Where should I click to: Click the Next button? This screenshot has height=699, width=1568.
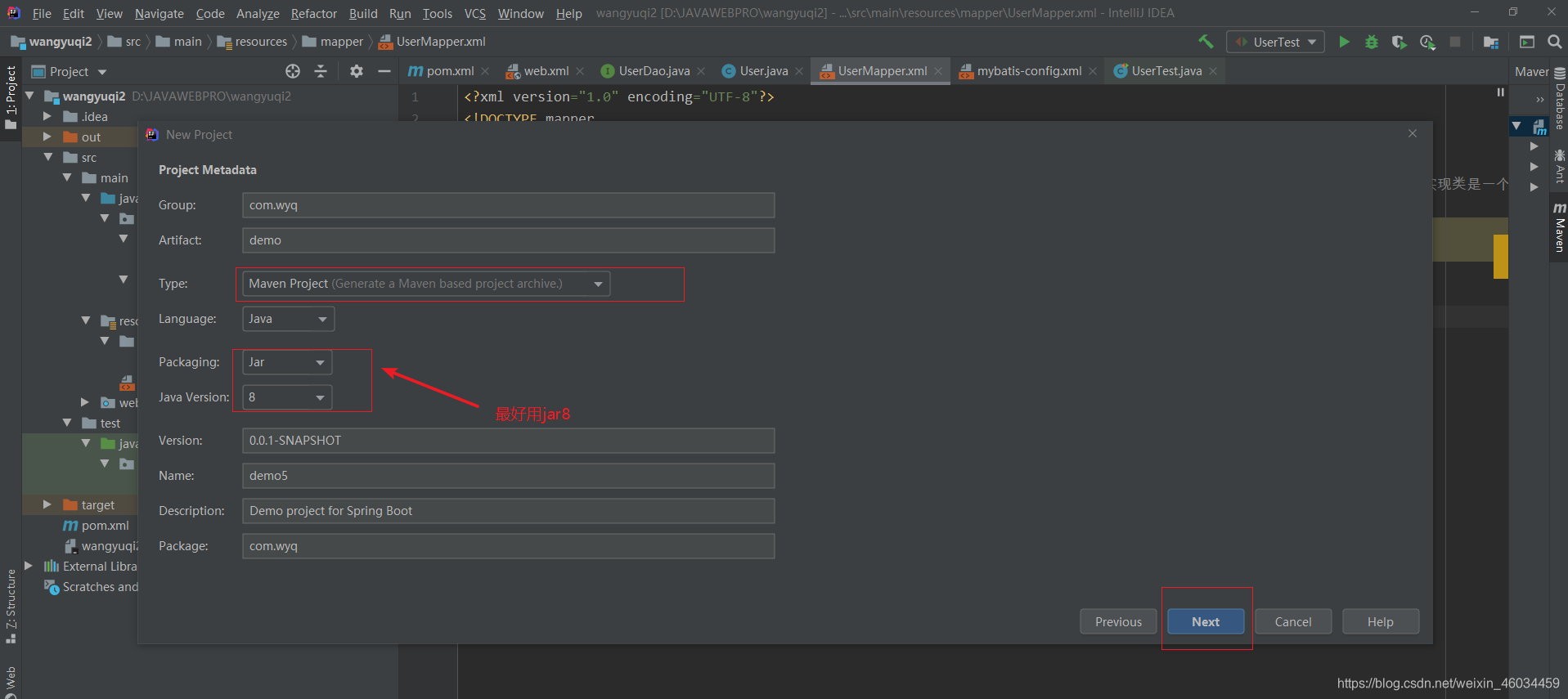pyautogui.click(x=1206, y=621)
